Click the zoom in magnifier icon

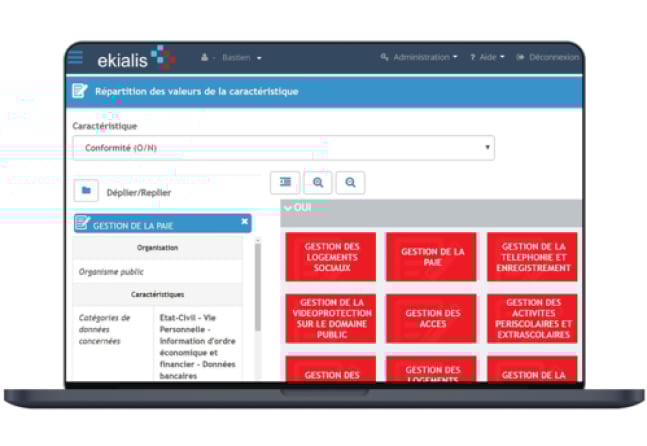pos(318,182)
